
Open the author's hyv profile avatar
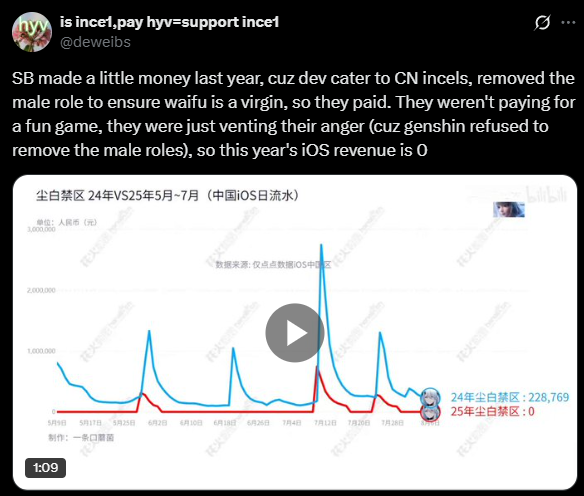32,32
